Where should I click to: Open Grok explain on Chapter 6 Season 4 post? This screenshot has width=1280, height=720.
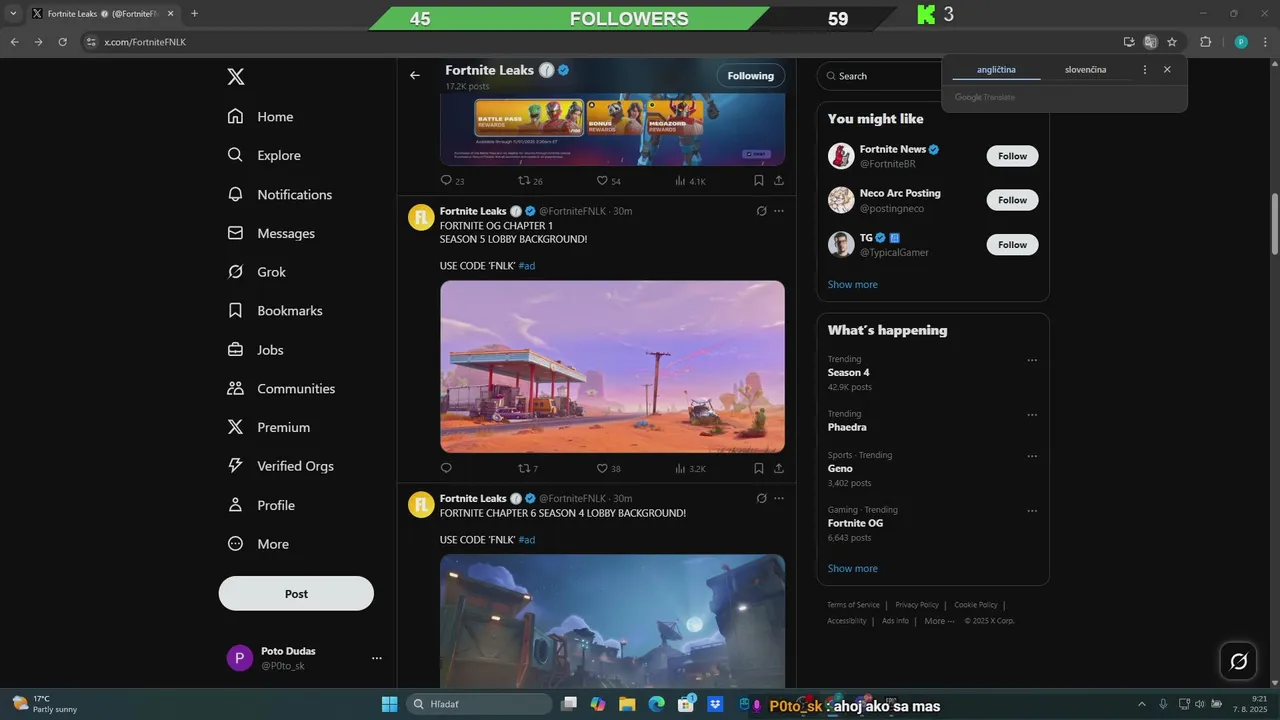point(761,498)
